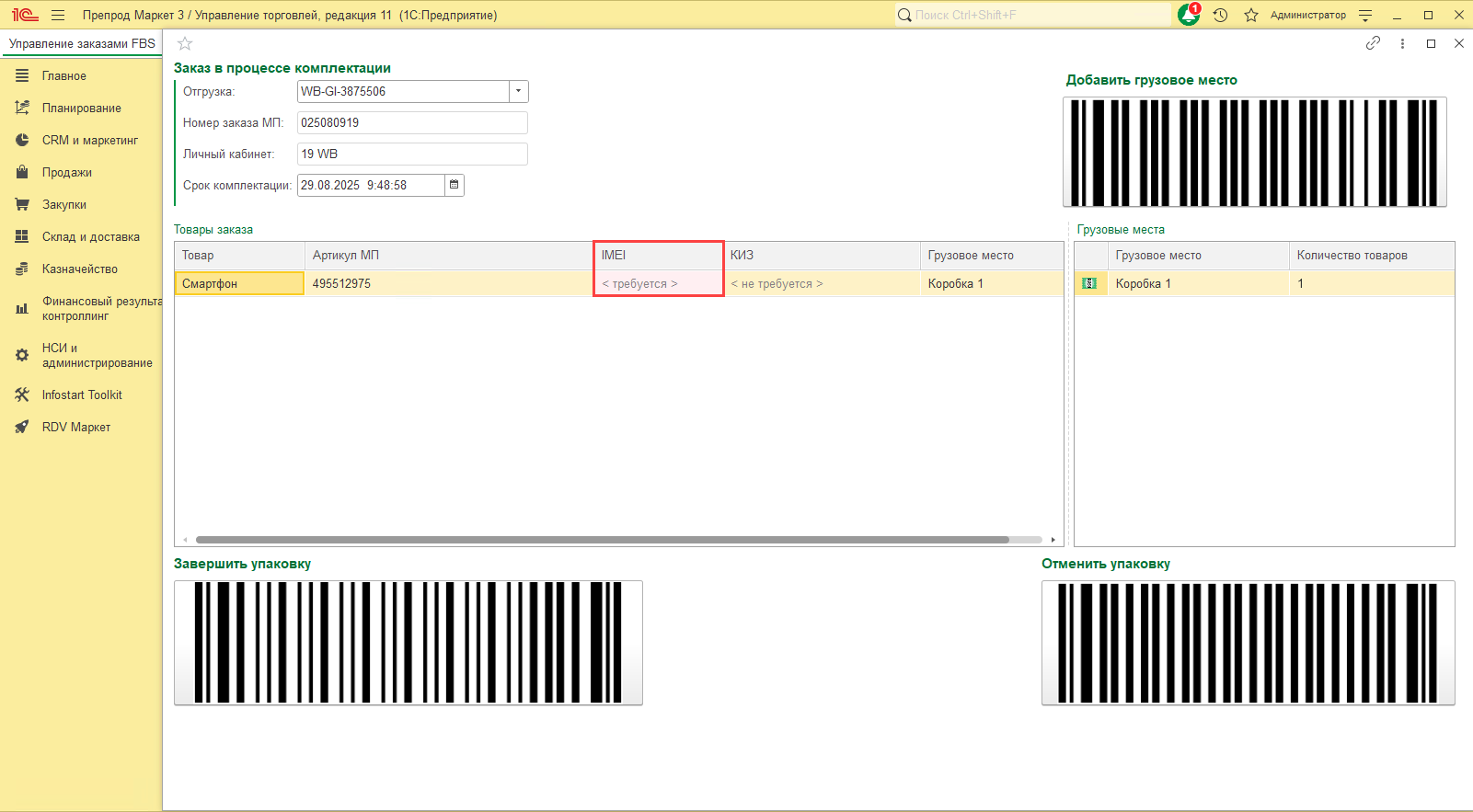Click the Срок комплектации date field
1473x812 pixels.
pyautogui.click(x=371, y=185)
